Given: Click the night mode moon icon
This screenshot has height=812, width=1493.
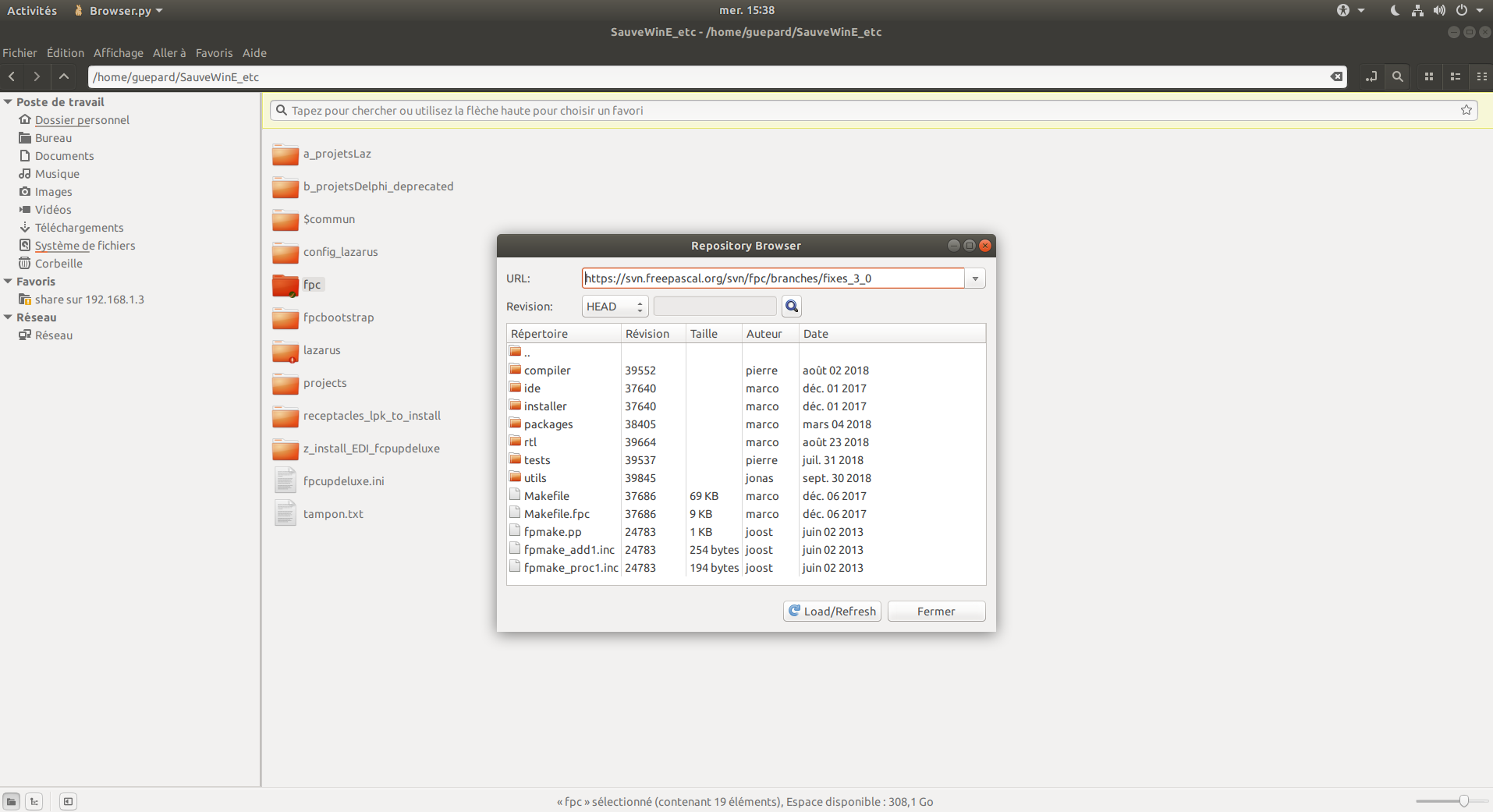Looking at the screenshot, I should pyautogui.click(x=1395, y=10).
